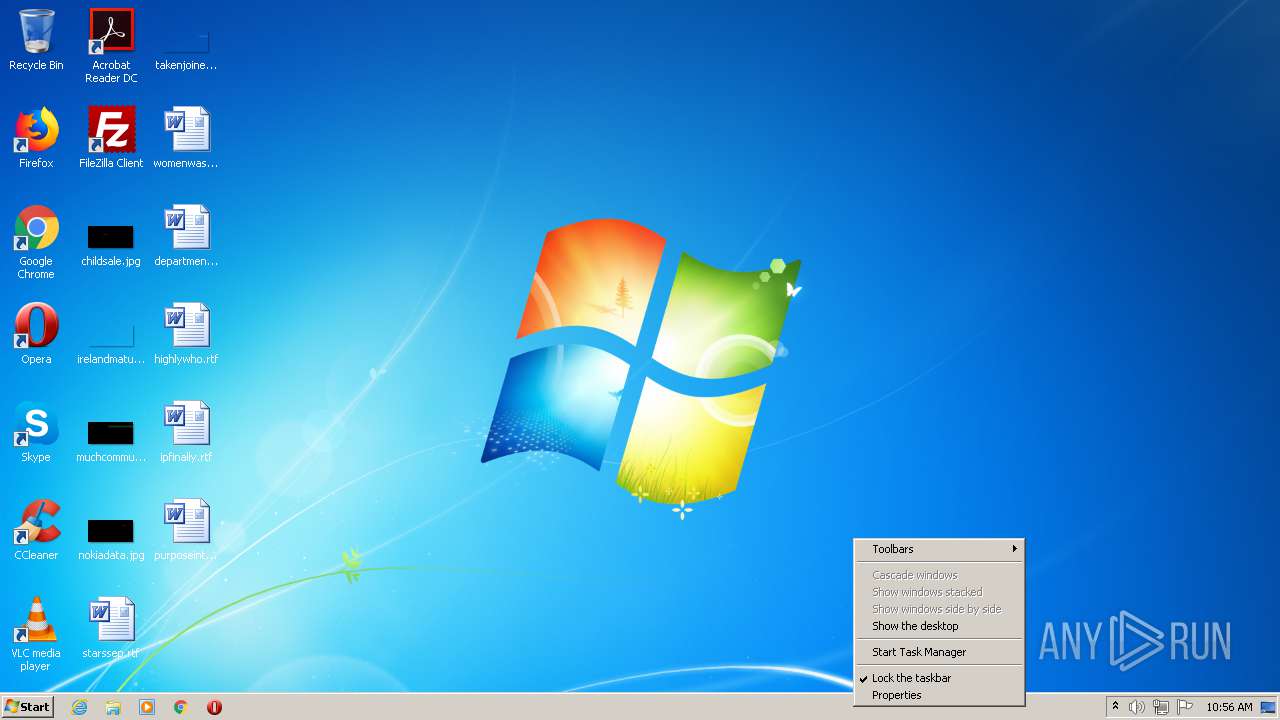
Task: Show hidden tray icons arrow
Action: click(1115, 707)
